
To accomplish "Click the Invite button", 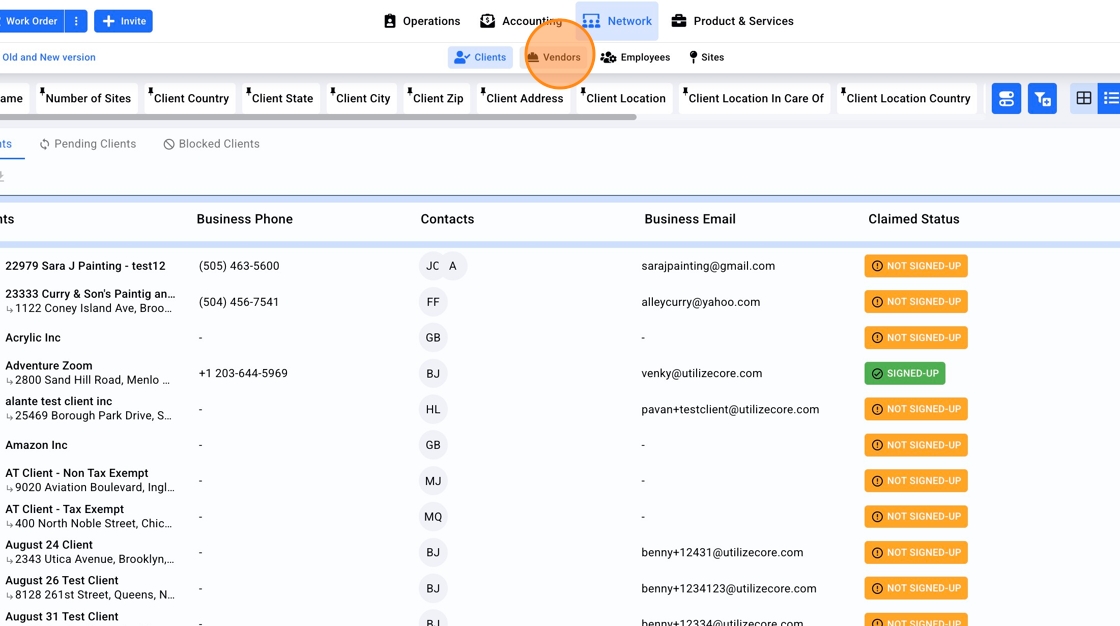I will (x=123, y=21).
